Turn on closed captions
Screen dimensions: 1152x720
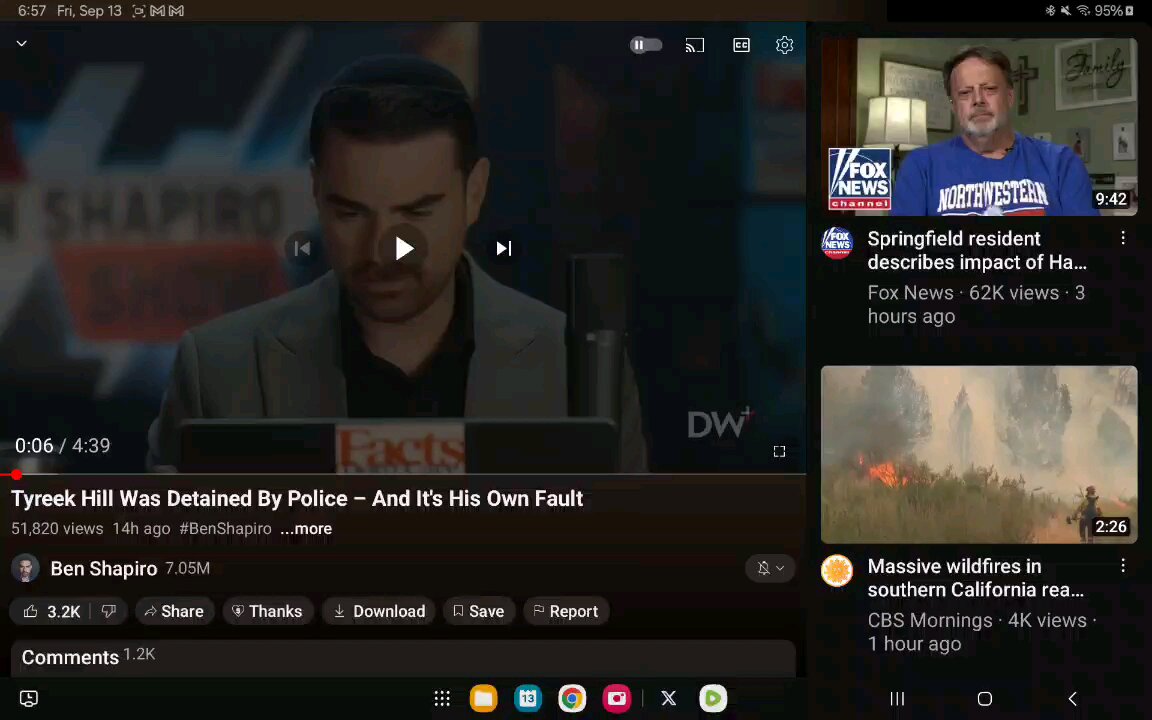pos(741,46)
